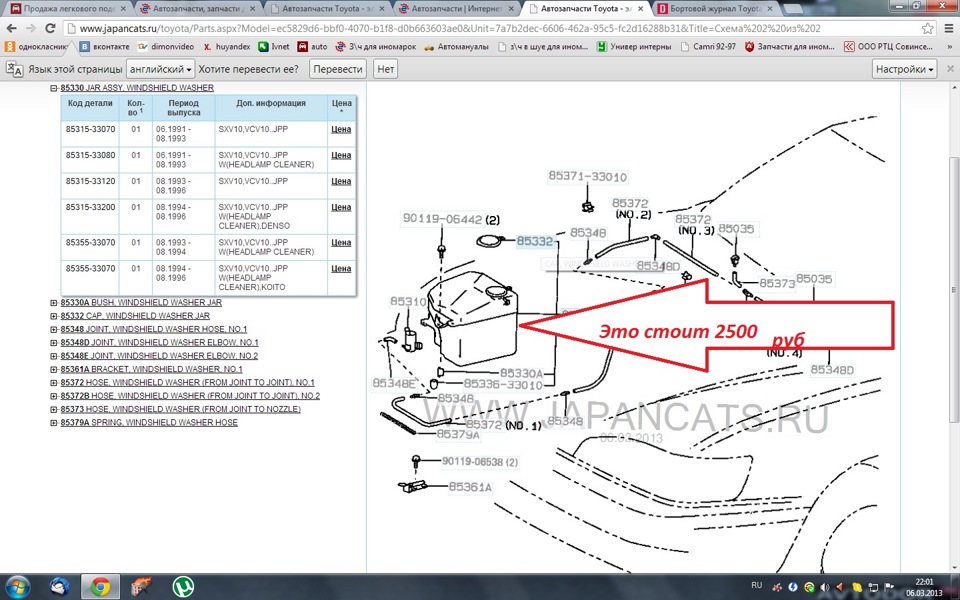
Task: Open Цена link for 85315-33200
Action: (341, 208)
